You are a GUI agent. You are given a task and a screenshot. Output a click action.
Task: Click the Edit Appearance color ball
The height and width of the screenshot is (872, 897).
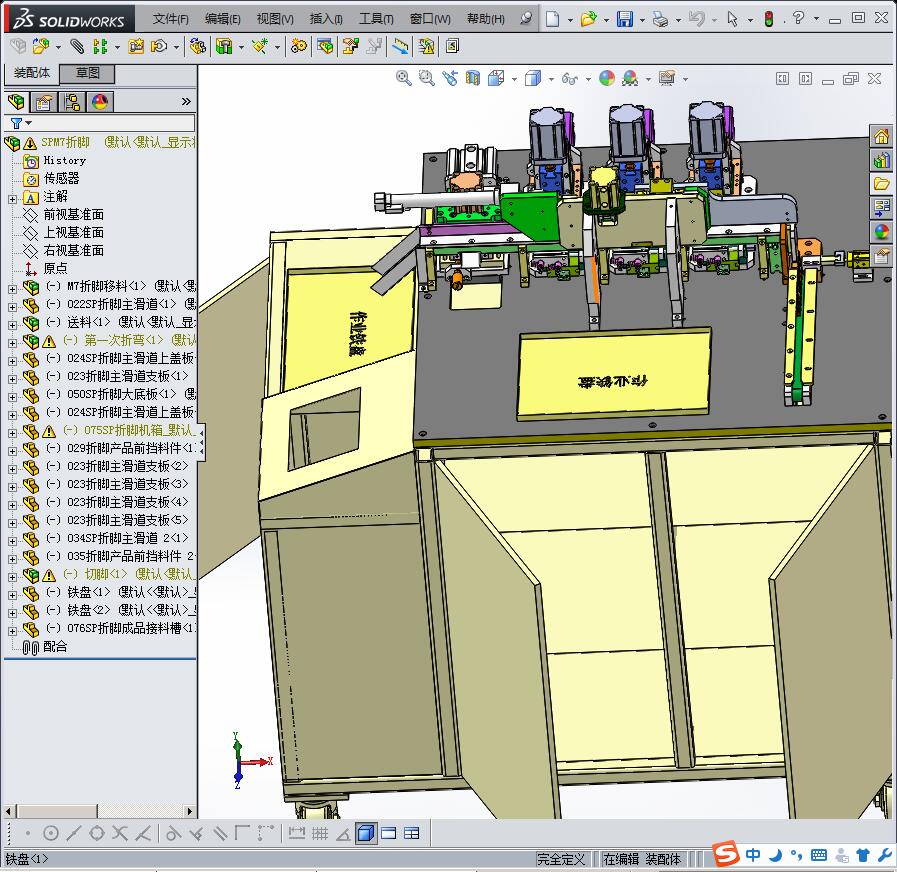pos(607,78)
